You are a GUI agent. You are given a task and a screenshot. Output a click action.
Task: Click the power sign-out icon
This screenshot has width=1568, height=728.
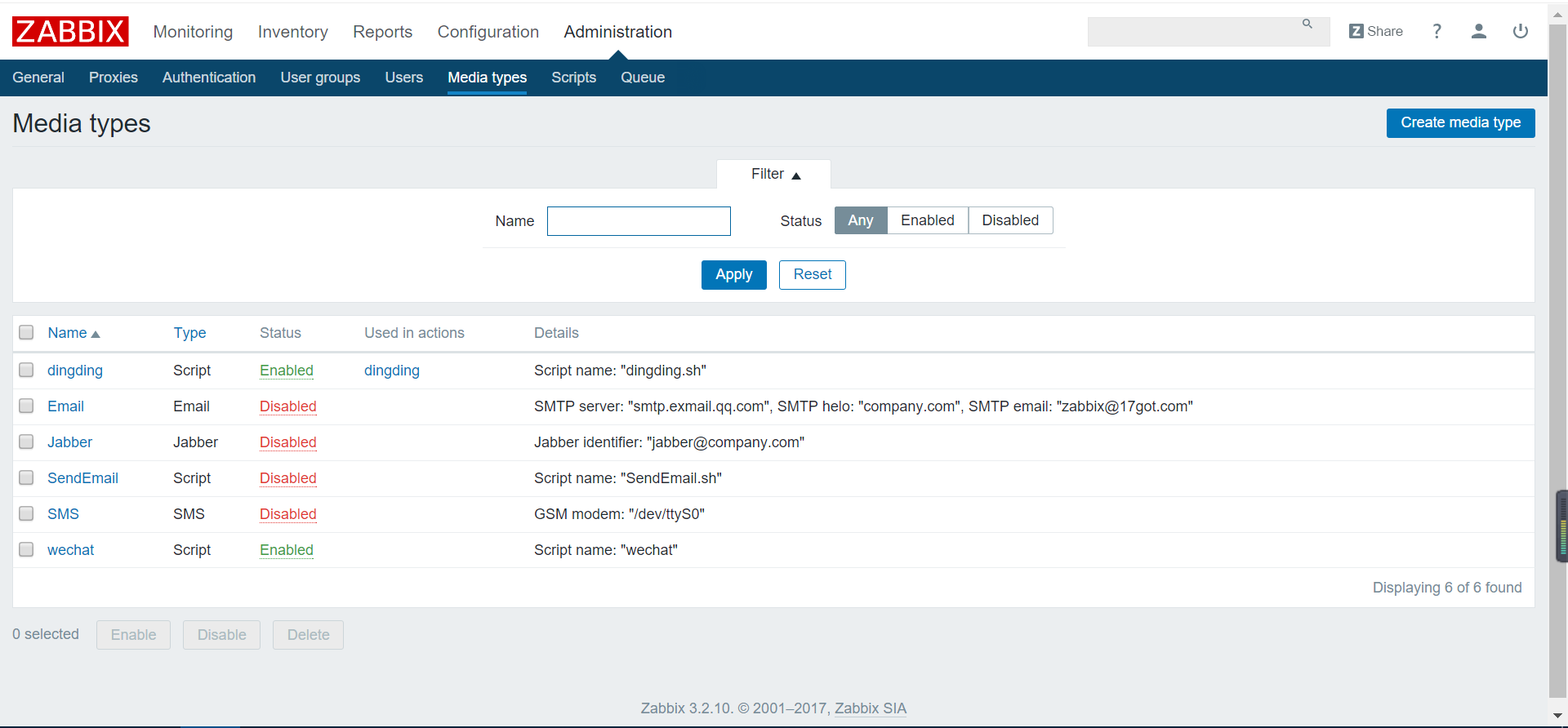click(x=1520, y=31)
